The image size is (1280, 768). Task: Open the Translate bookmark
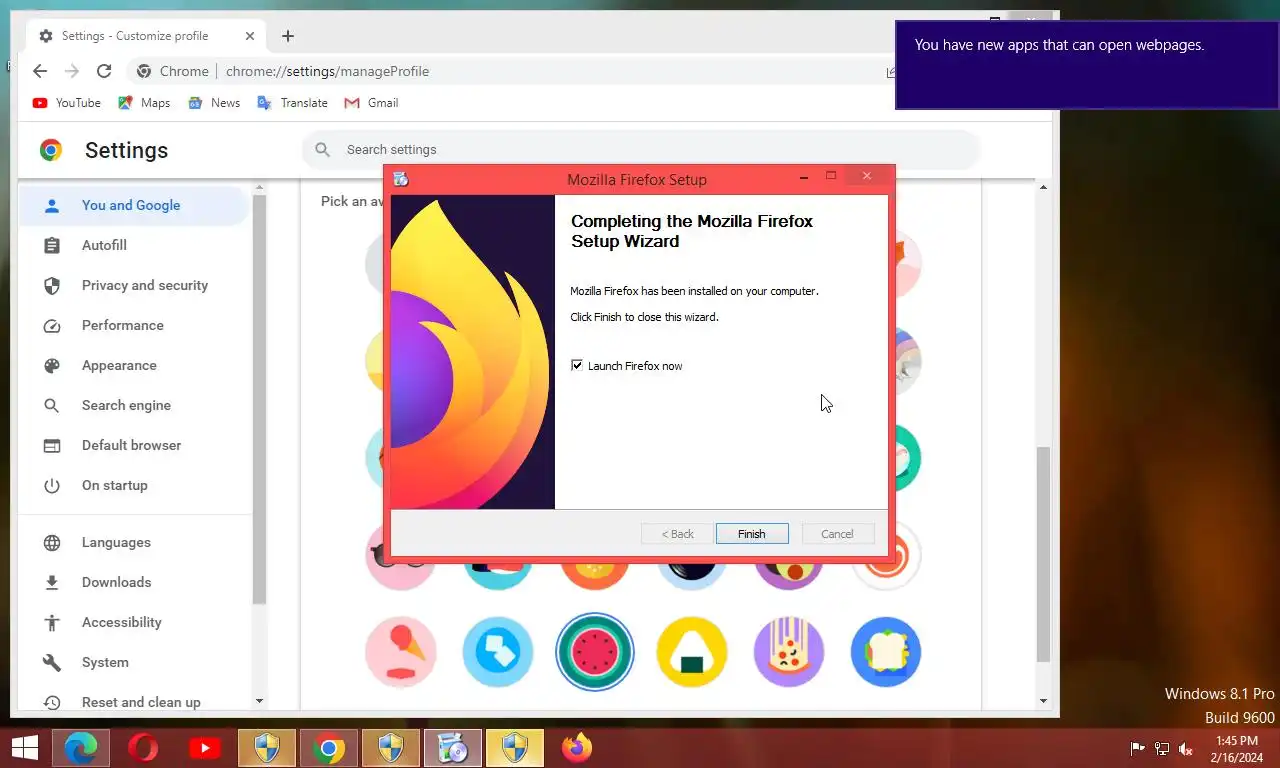click(x=292, y=103)
